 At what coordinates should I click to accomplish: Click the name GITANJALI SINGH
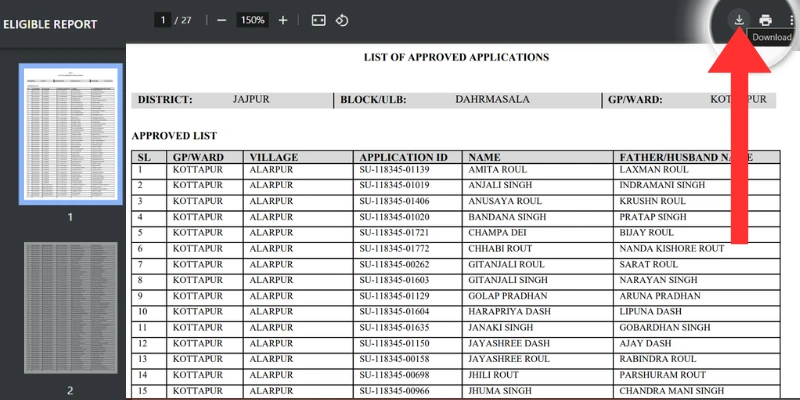pyautogui.click(x=508, y=280)
